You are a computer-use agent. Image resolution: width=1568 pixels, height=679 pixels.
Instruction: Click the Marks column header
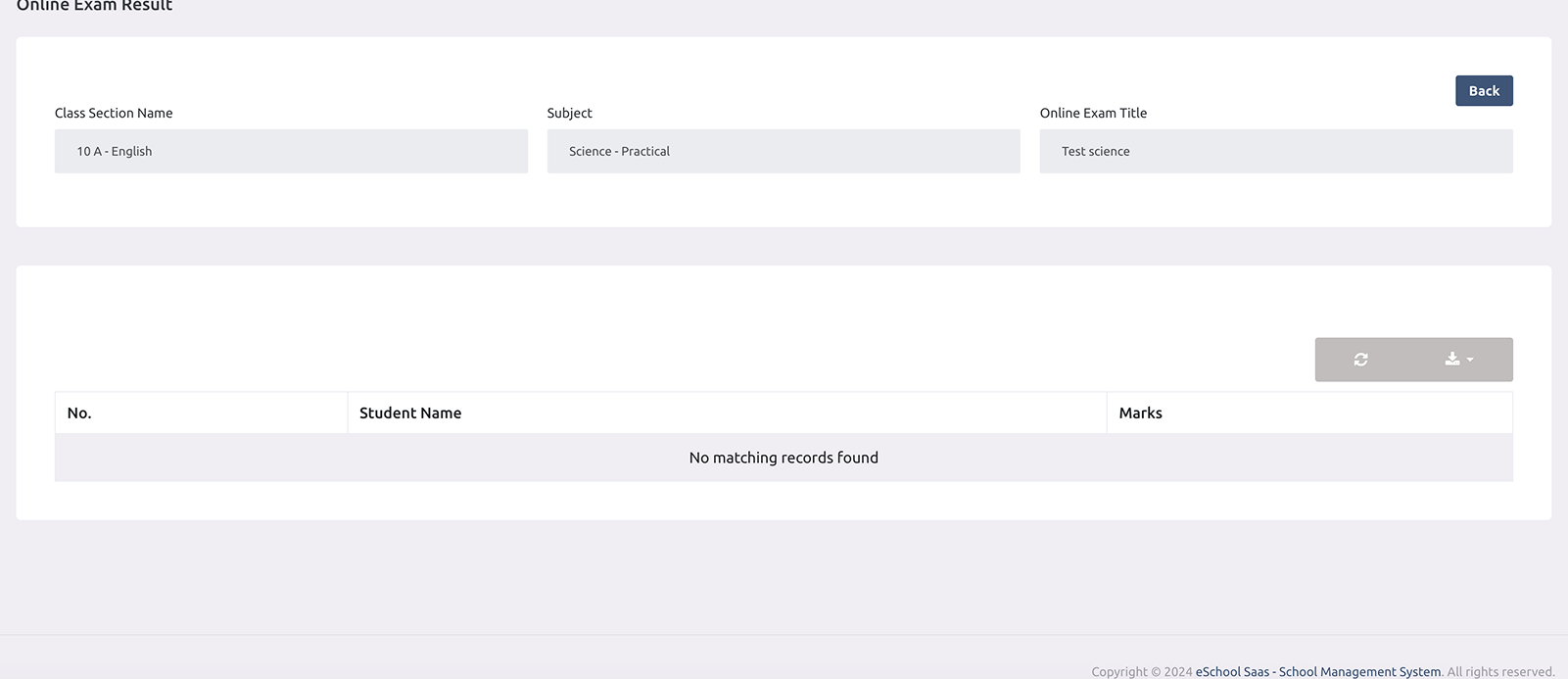pos(1140,413)
